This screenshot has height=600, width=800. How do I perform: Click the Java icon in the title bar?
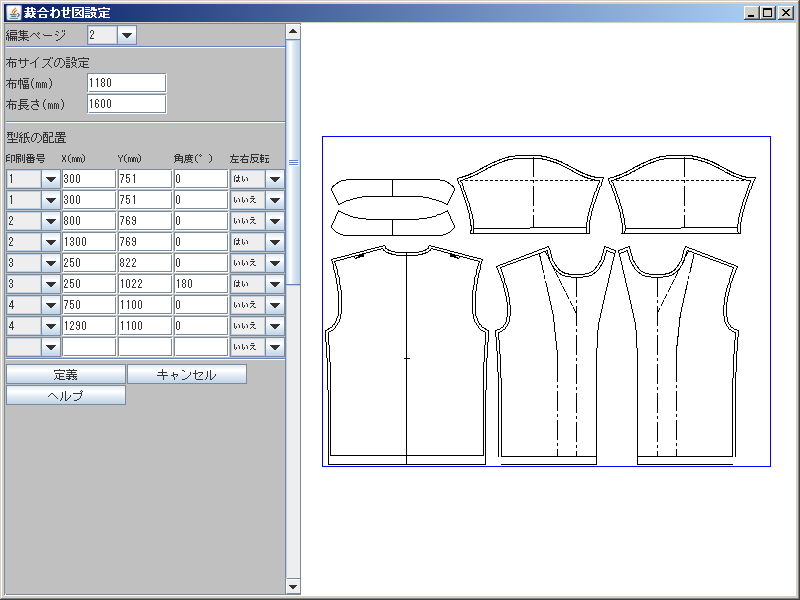pyautogui.click(x=14, y=12)
